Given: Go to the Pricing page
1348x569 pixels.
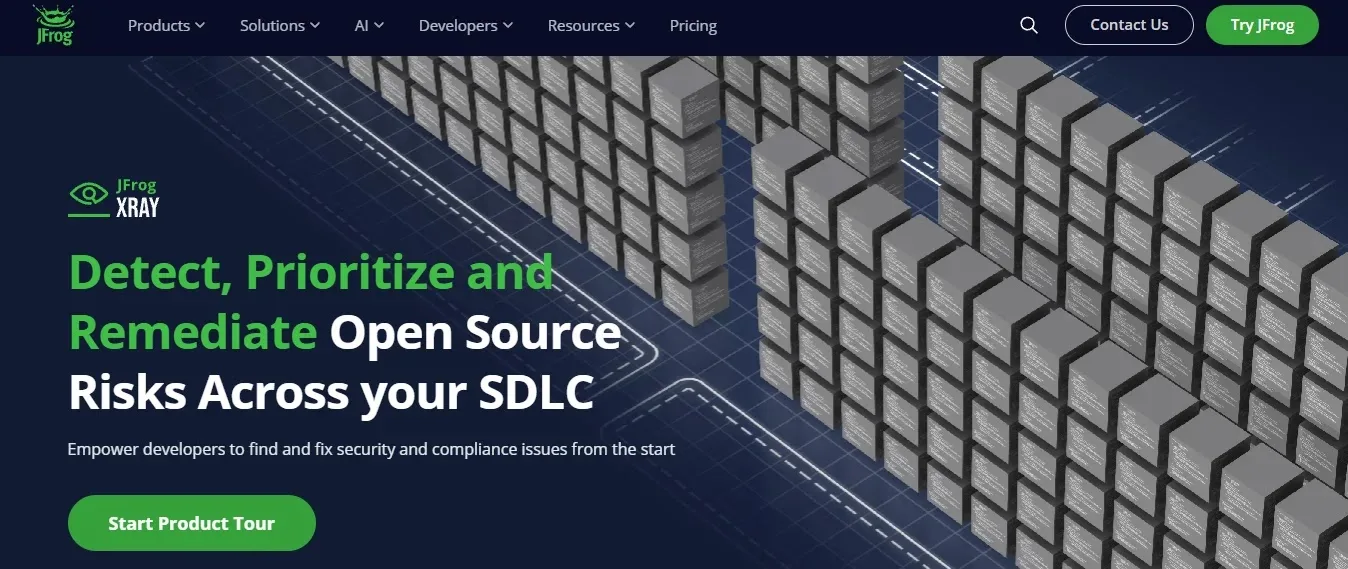Looking at the screenshot, I should tap(693, 26).
